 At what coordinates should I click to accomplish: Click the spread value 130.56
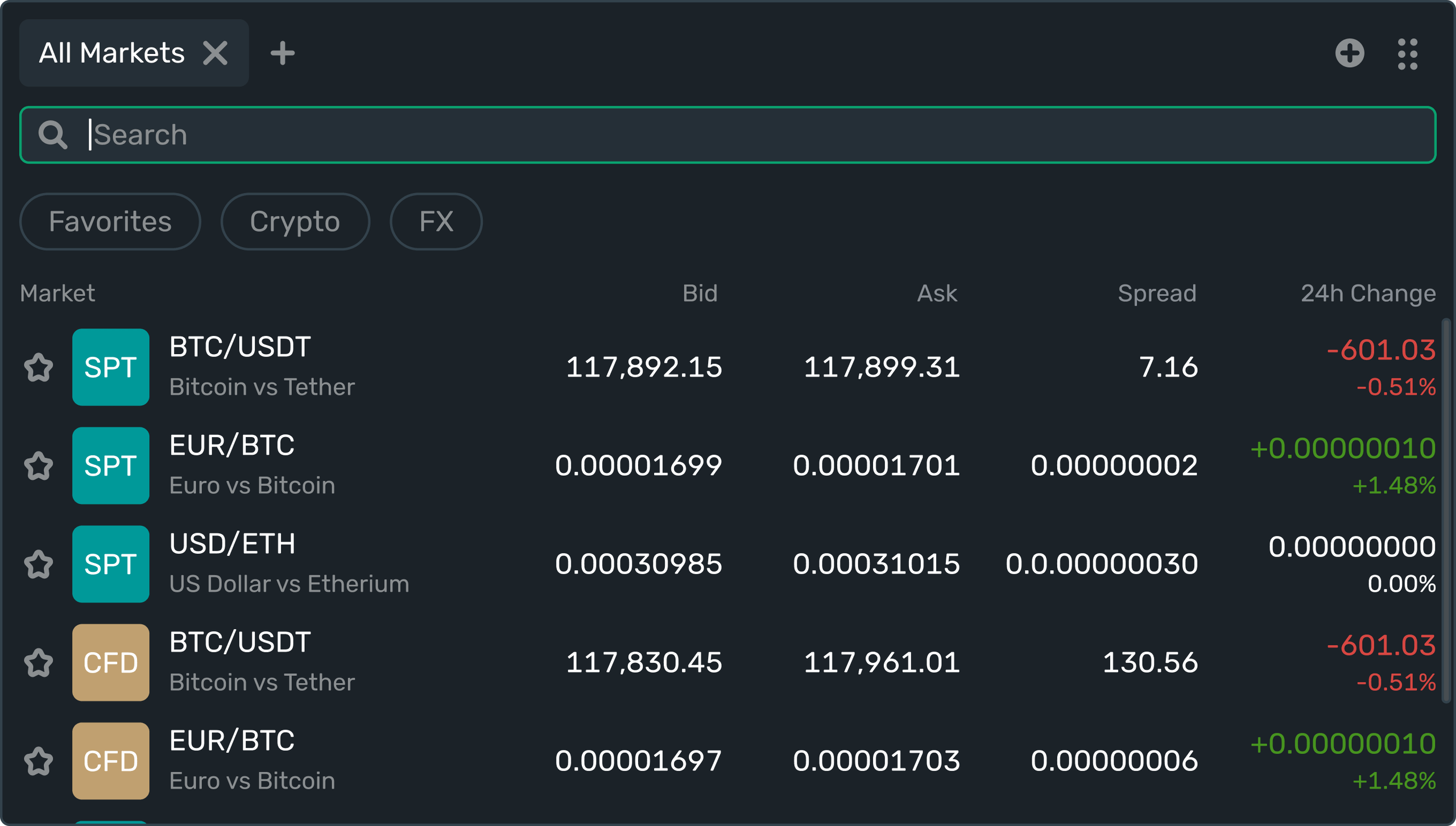click(1150, 662)
